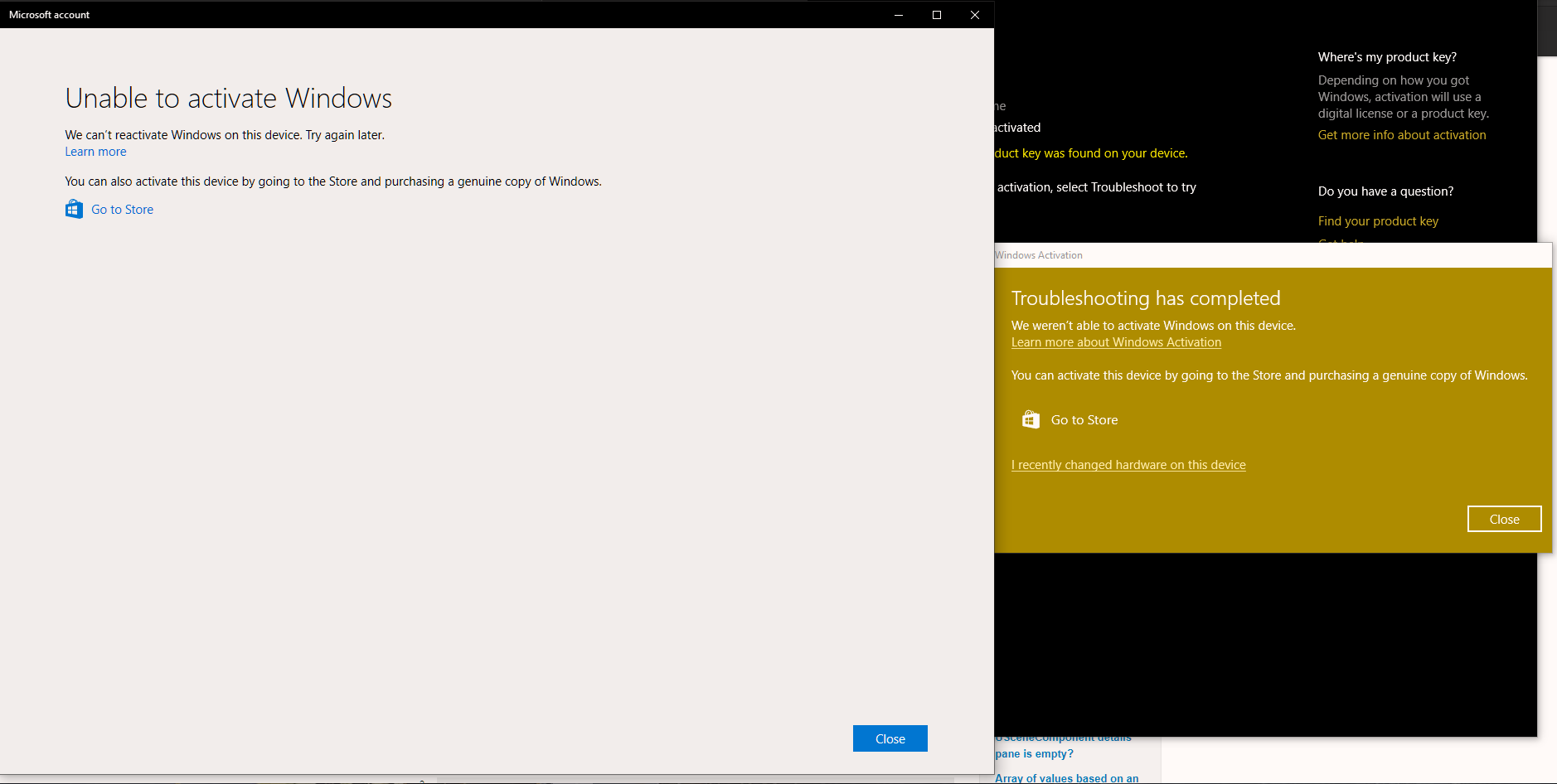Viewport: 1557px width, 784px height.
Task: Open Go to Store link in Microsoft account window
Action: coord(122,210)
